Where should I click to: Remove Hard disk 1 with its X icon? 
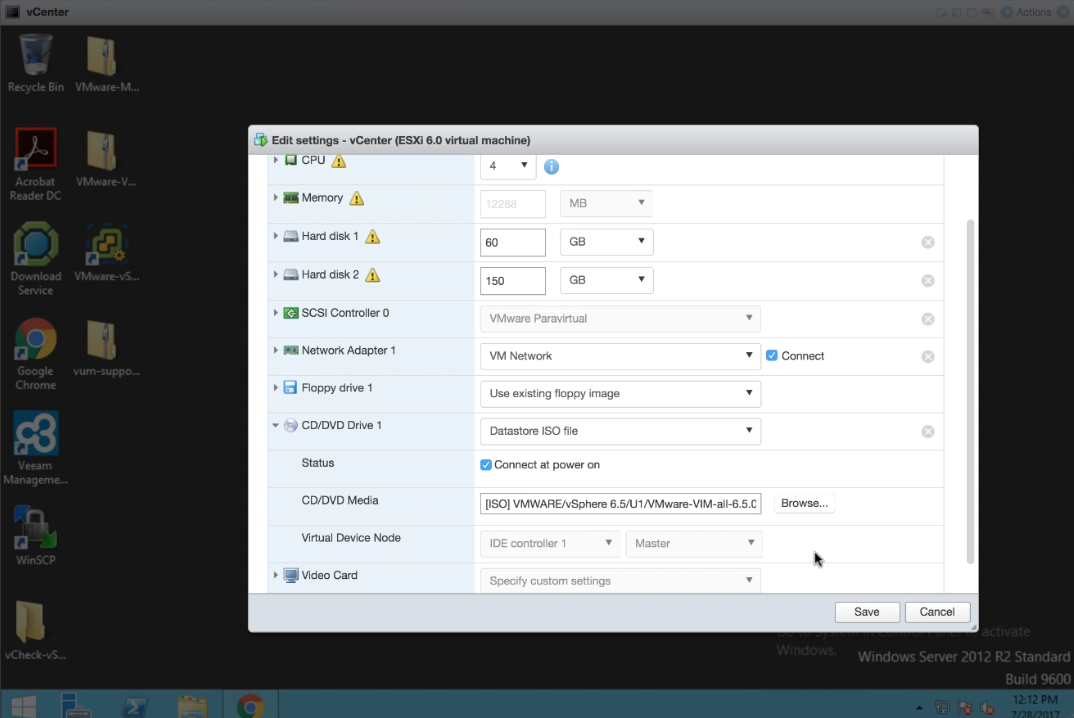(928, 243)
